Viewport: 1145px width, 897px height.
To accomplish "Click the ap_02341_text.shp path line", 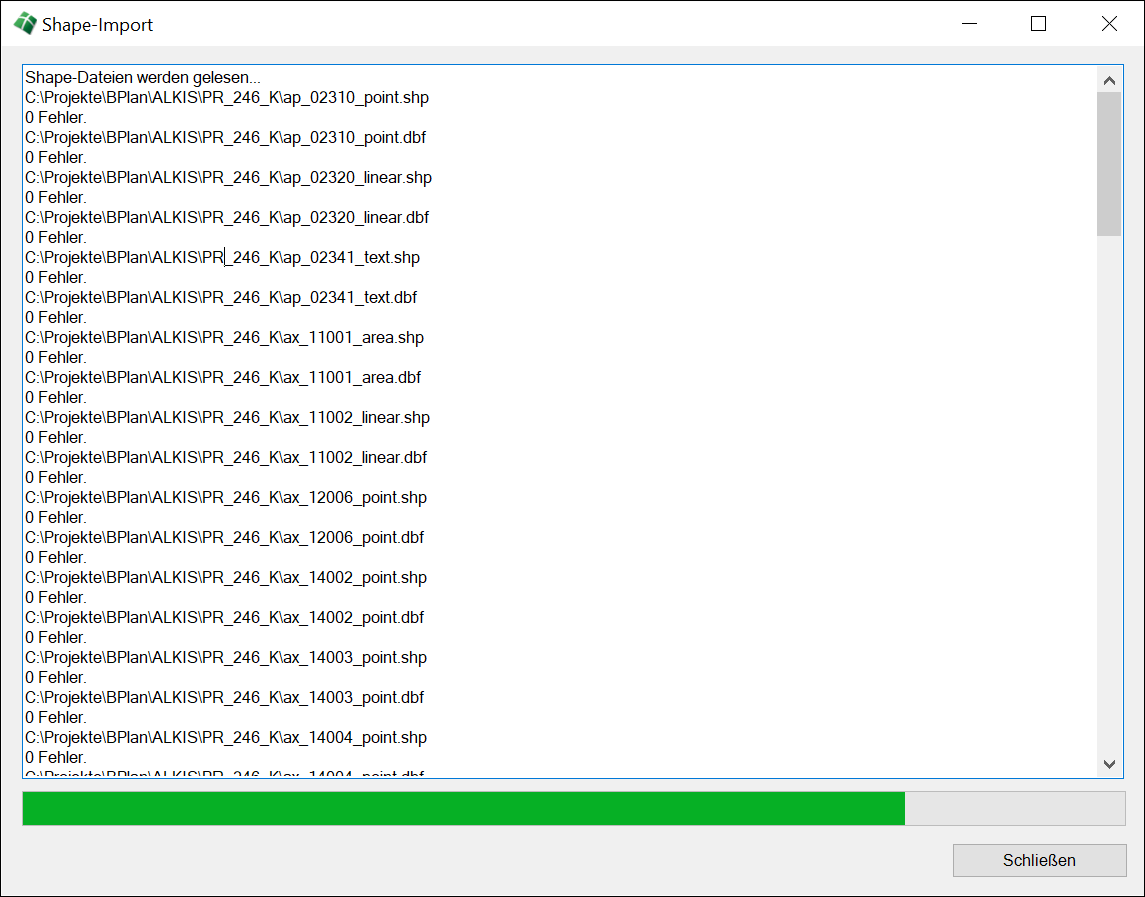I will tap(222, 257).
